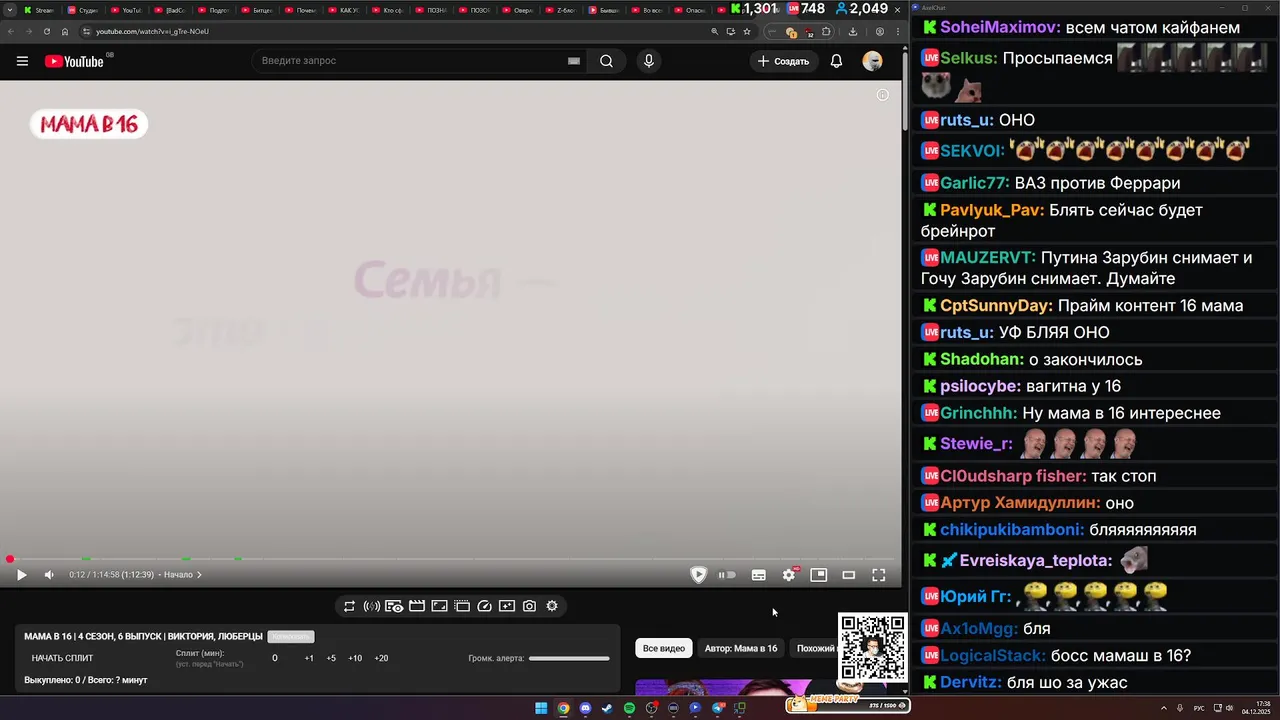This screenshot has height=720, width=1280.
Task: Click video title 'МАМА В 16 | 4 СЕЗОН'
Action: coord(143,637)
